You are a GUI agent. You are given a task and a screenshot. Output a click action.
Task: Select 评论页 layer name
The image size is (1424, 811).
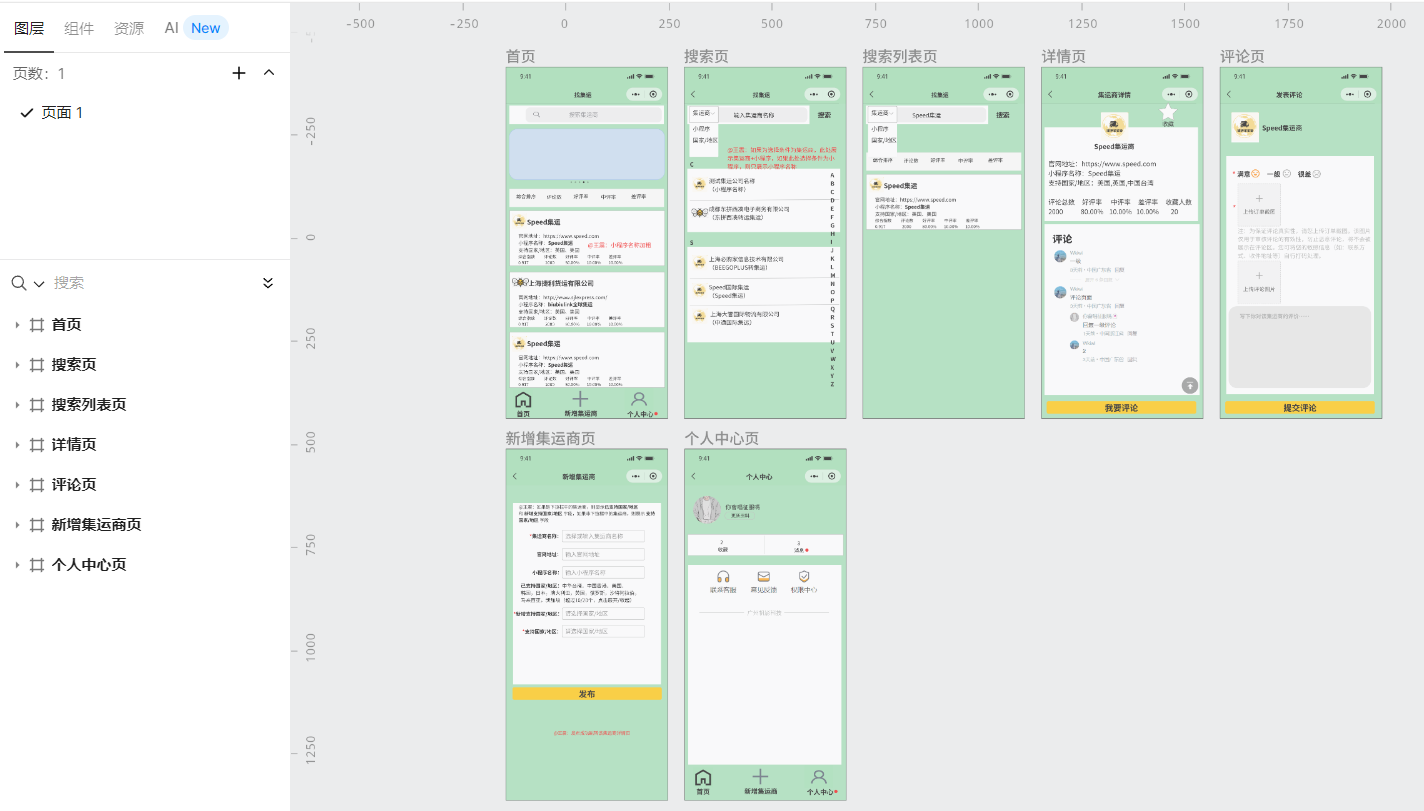tap(74, 485)
